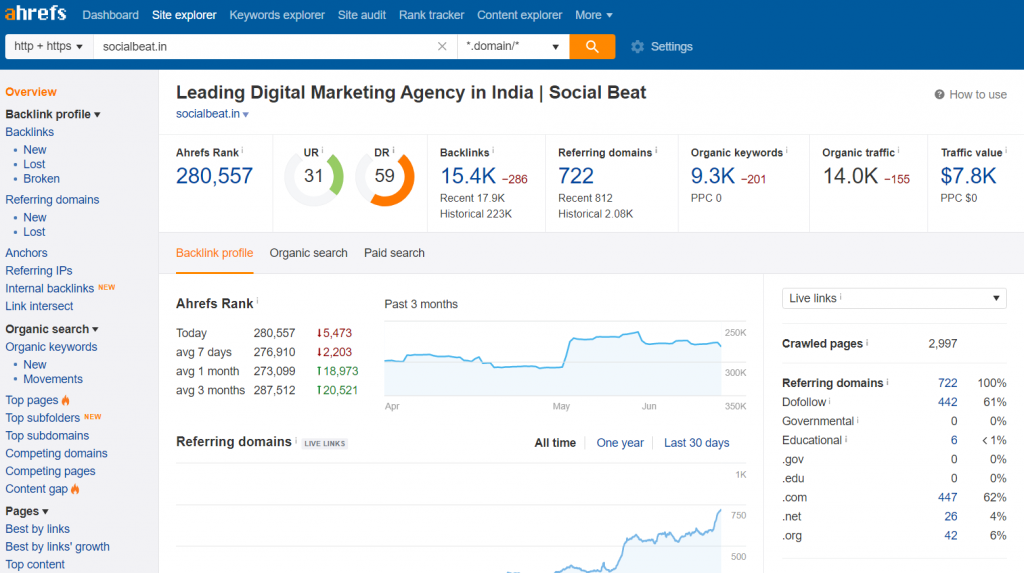This screenshot has width=1024, height=573.
Task: Open Top subfolders in the sidebar
Action: point(42,417)
